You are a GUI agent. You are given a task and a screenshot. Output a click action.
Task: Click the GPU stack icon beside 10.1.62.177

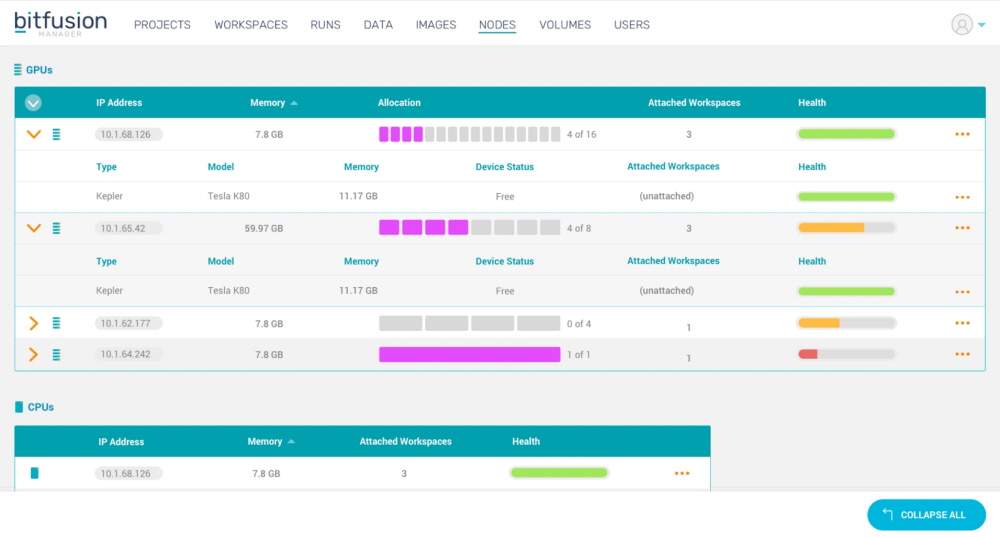56,323
